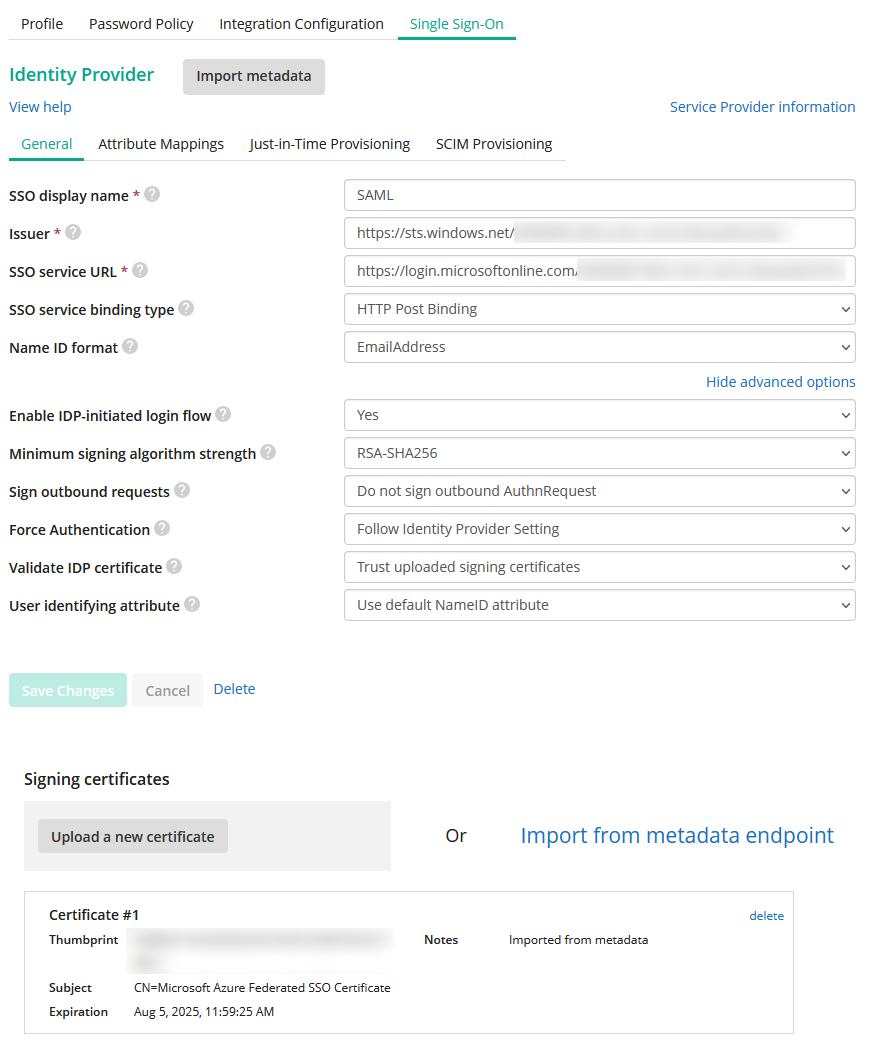Screen dimensions: 891x1056
Task: Click help icon next to SSO service URL
Action: tap(140, 271)
